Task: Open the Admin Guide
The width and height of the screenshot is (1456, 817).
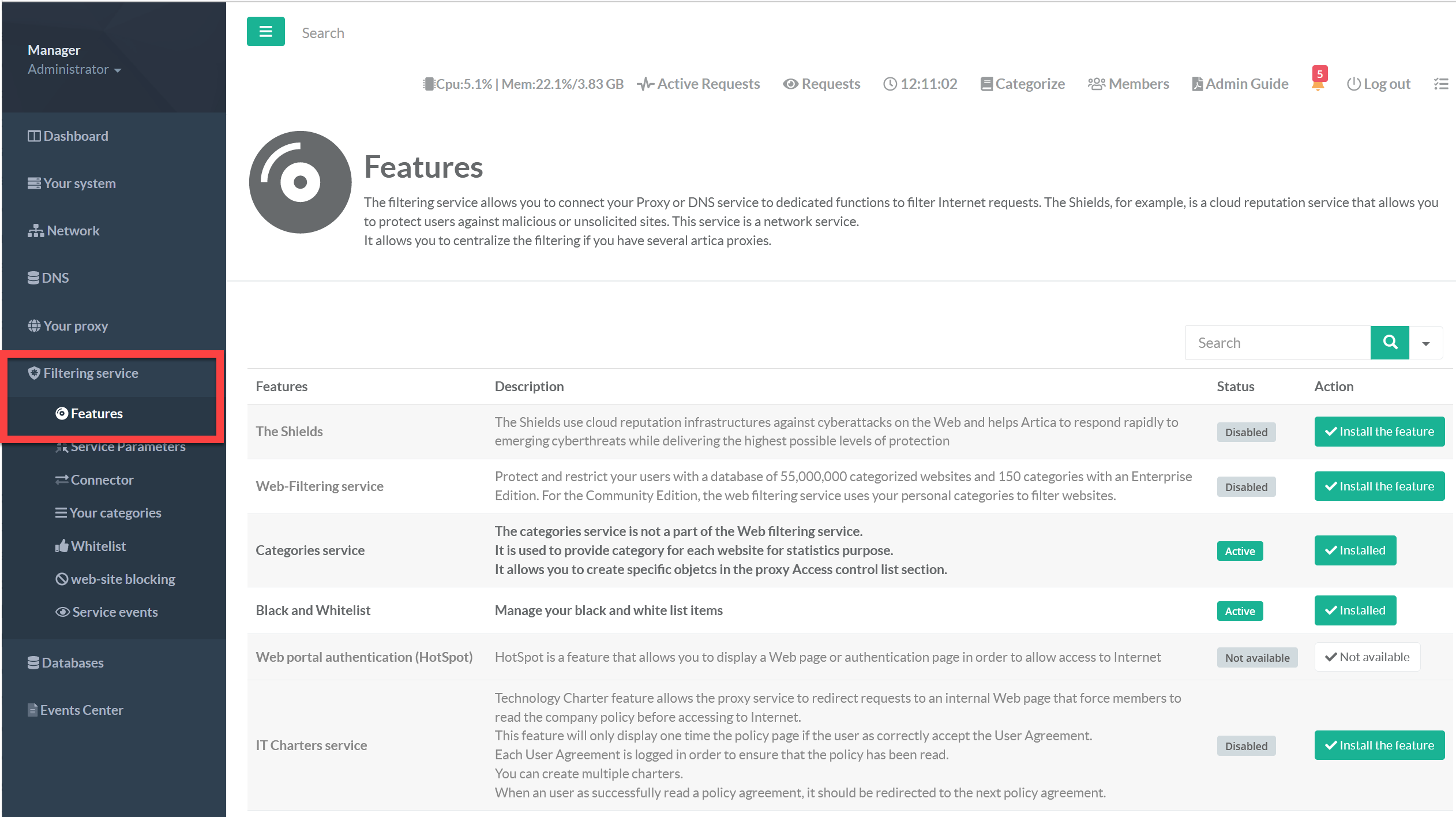Action: tap(1240, 84)
